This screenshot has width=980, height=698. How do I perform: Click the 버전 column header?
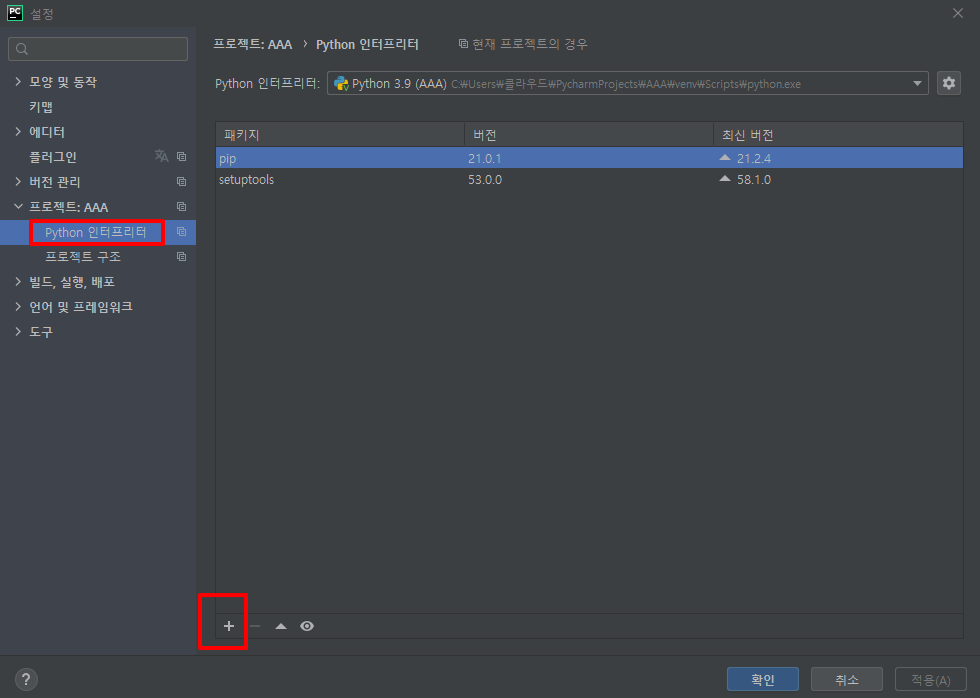[x=589, y=134]
